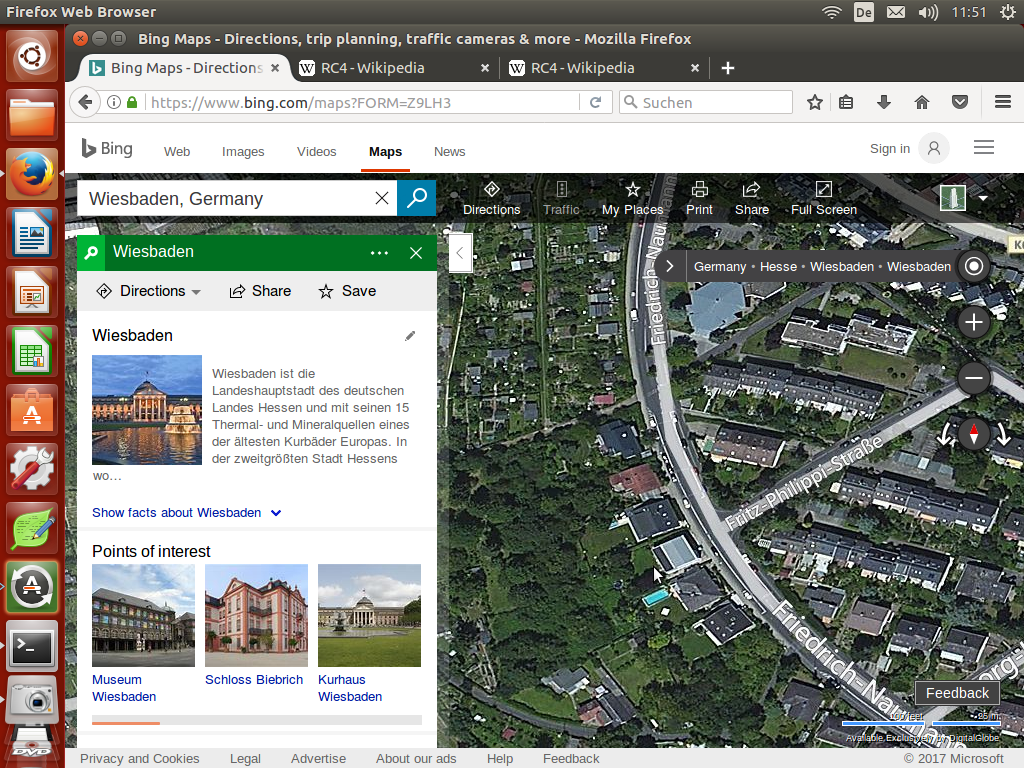Open Files from the Ubuntu launcher
Screen dimensions: 1024x768
32,115
